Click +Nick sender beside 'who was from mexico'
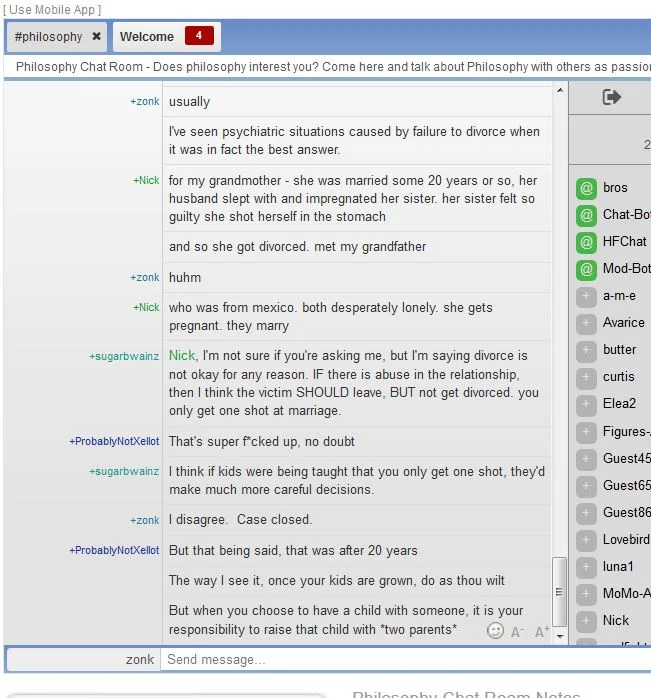 (x=146, y=307)
